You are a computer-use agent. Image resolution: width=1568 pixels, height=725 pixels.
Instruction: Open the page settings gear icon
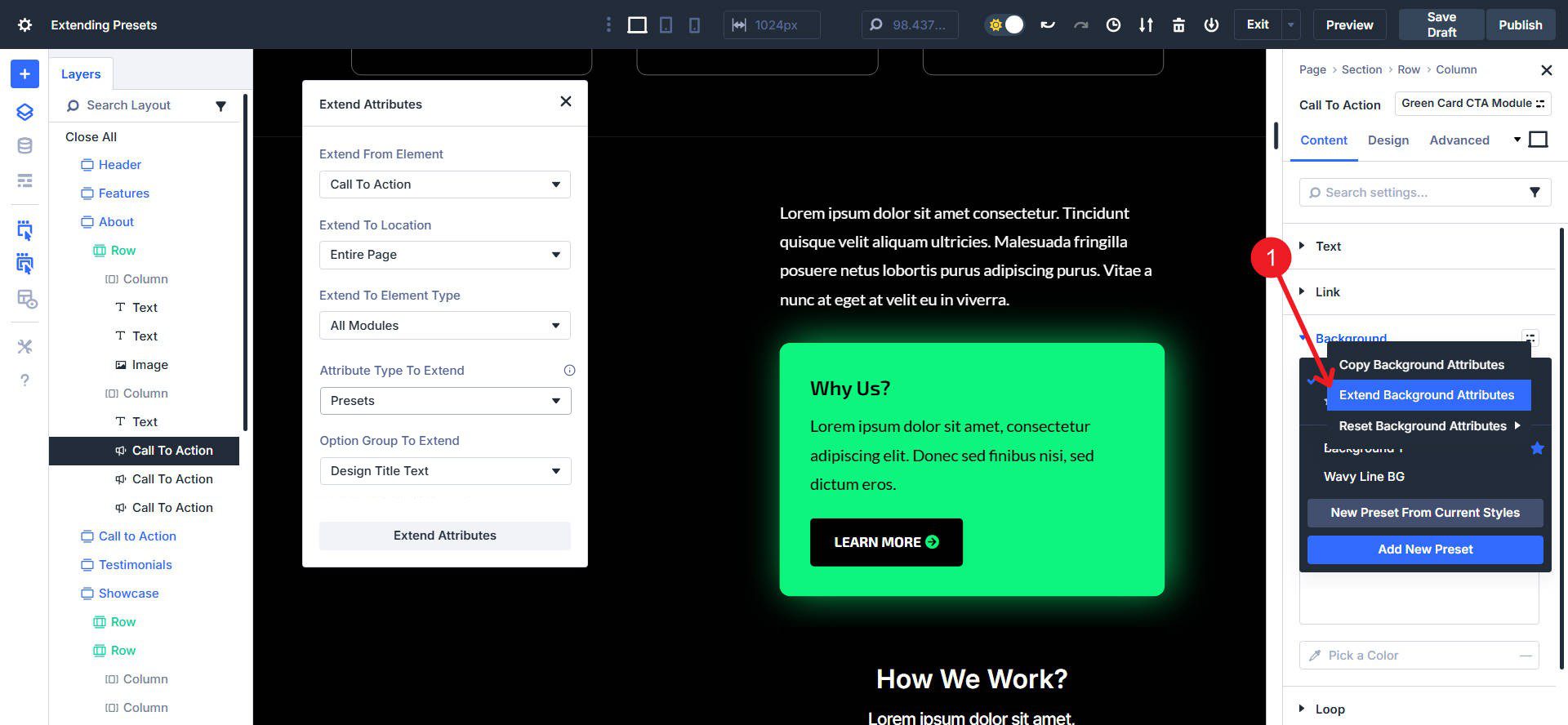coord(24,24)
